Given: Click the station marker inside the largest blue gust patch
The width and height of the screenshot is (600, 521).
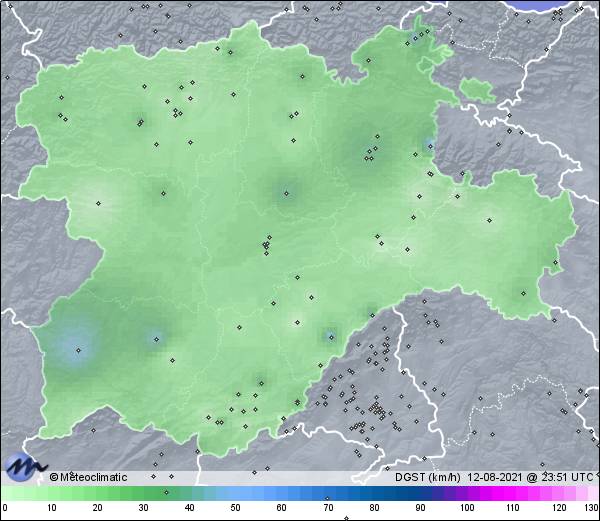Looking at the screenshot, I should [x=78, y=350].
